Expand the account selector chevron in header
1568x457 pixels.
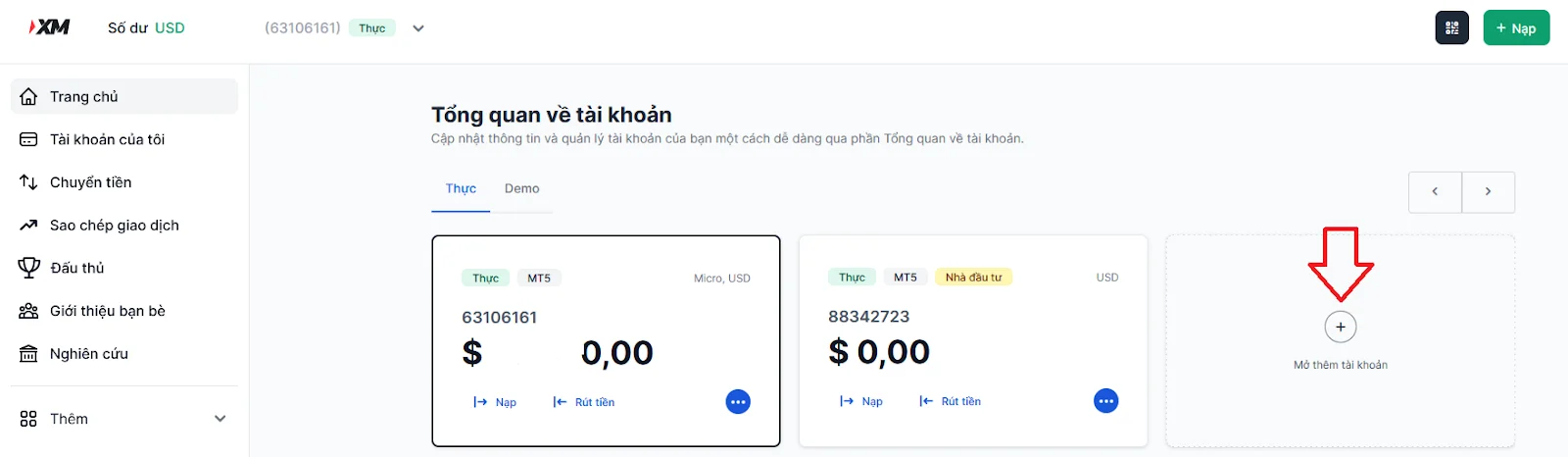pos(418,28)
